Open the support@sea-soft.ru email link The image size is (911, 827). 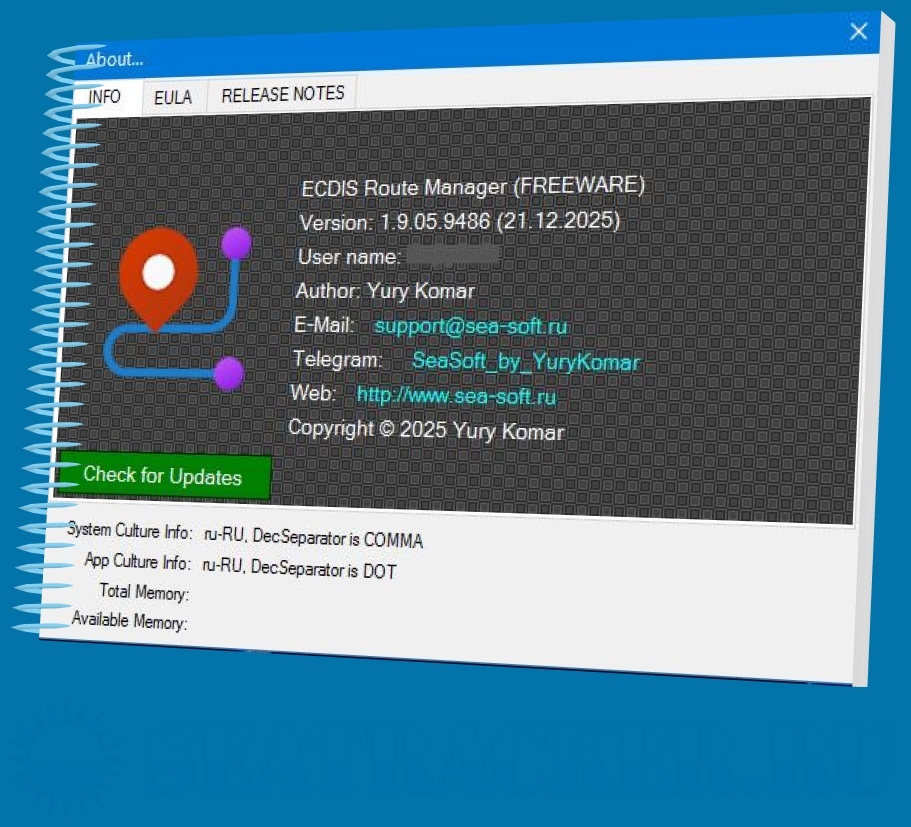[471, 326]
